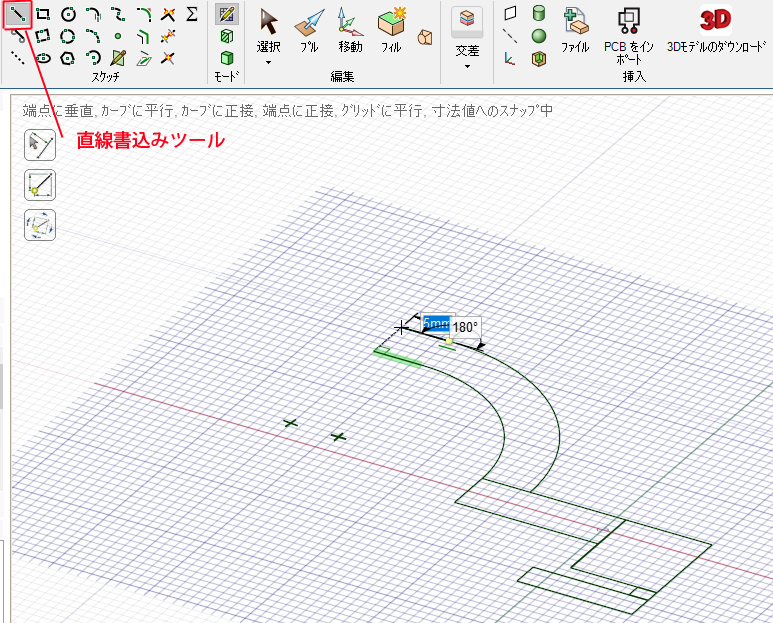Select the Three-Point Rectangle tool
773x623 pixels.
(x=43, y=36)
